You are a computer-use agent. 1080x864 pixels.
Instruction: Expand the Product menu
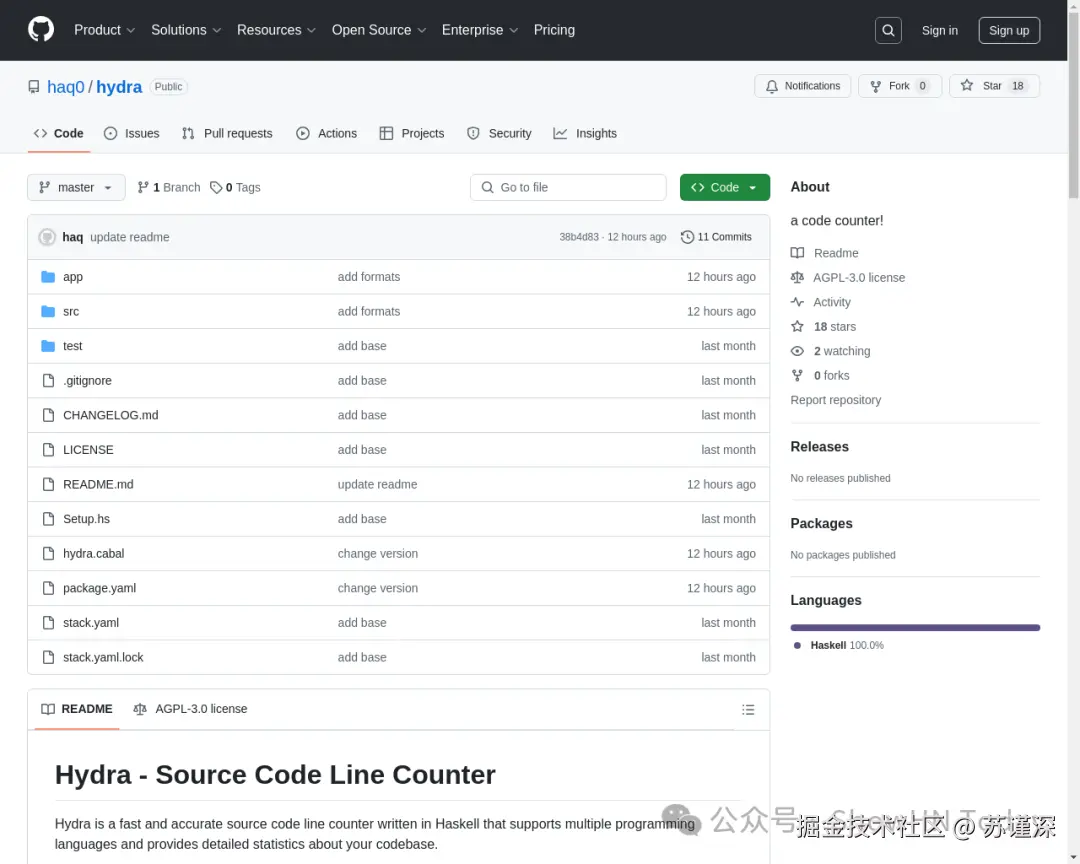pos(104,30)
